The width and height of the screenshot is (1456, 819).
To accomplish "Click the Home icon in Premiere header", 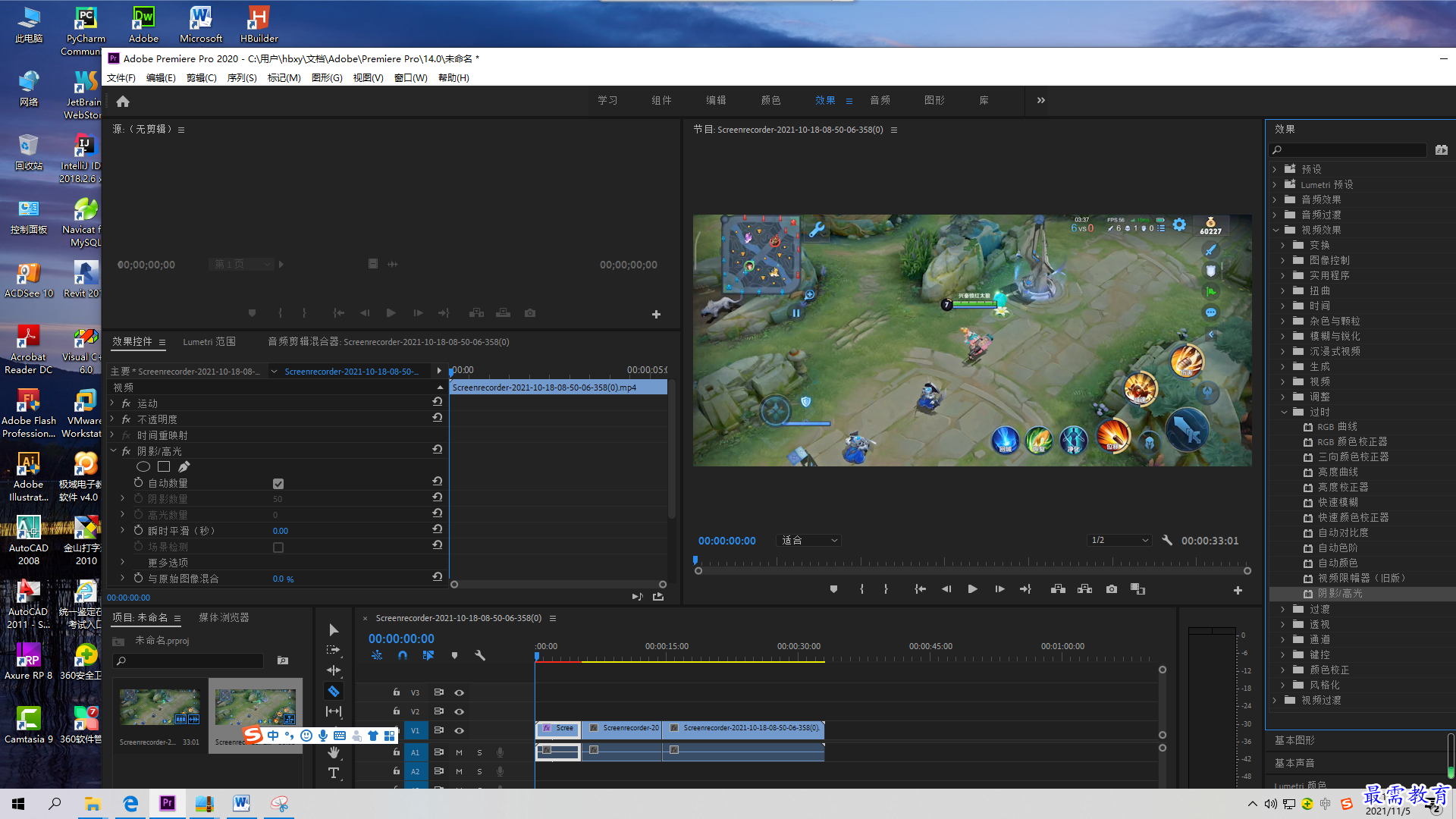I will [x=123, y=101].
